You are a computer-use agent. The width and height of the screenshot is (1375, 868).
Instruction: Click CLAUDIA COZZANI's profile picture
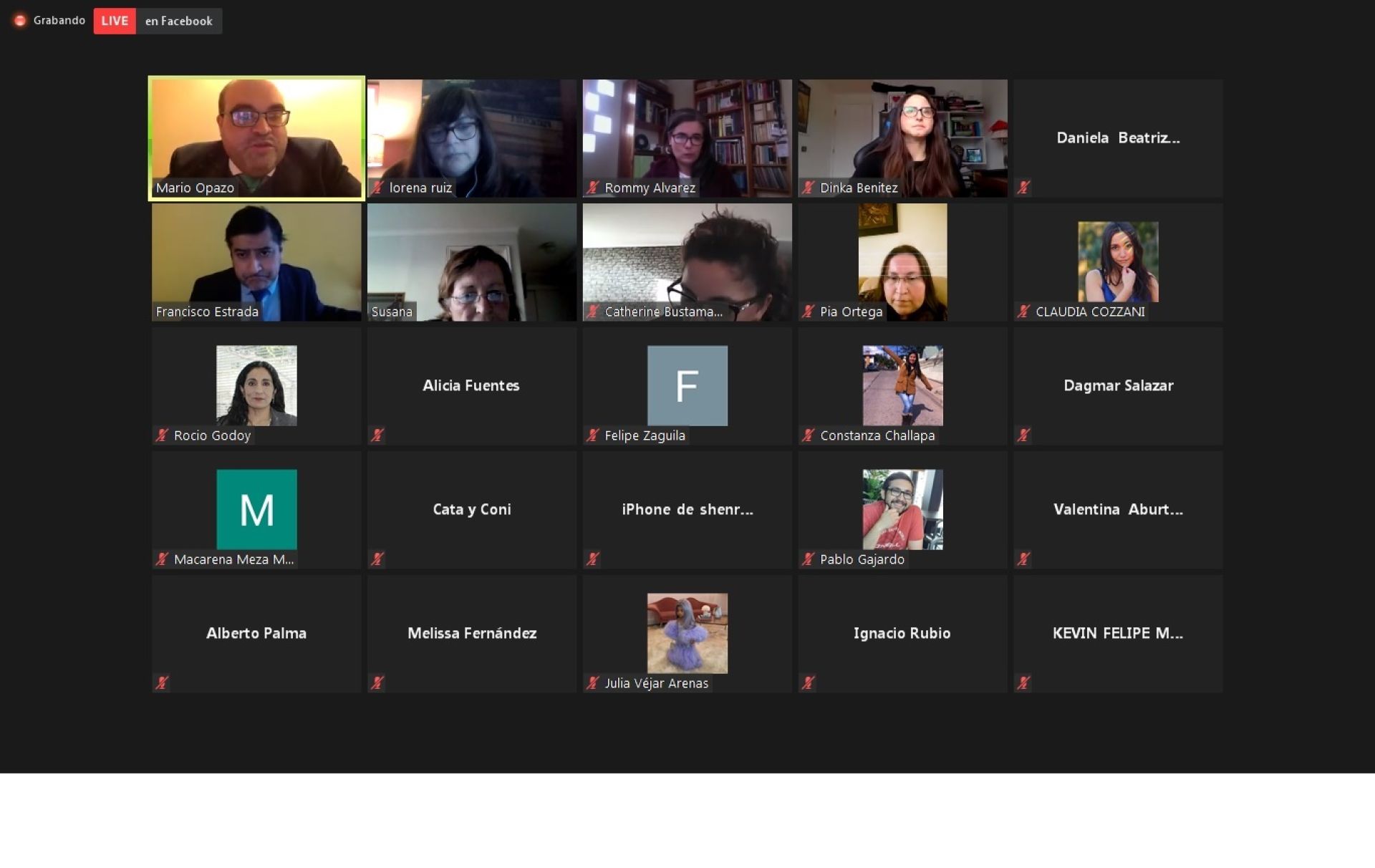1118,261
